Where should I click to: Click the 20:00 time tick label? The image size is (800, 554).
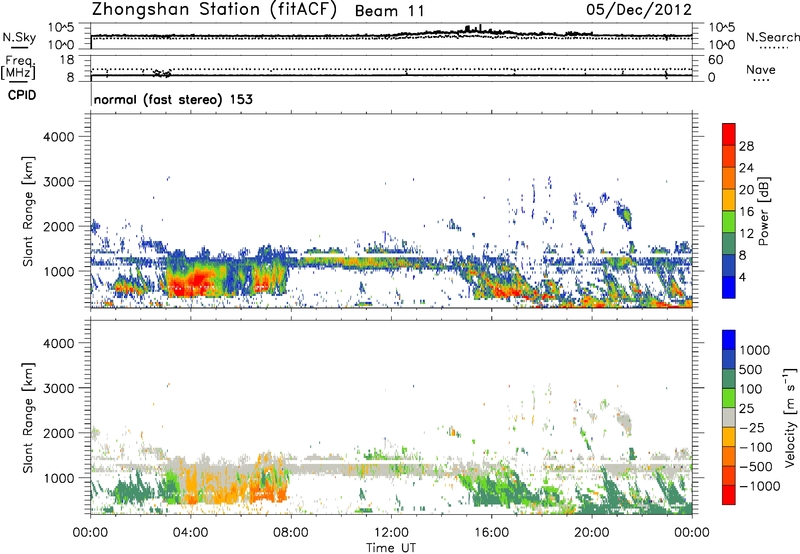pyautogui.click(x=592, y=533)
